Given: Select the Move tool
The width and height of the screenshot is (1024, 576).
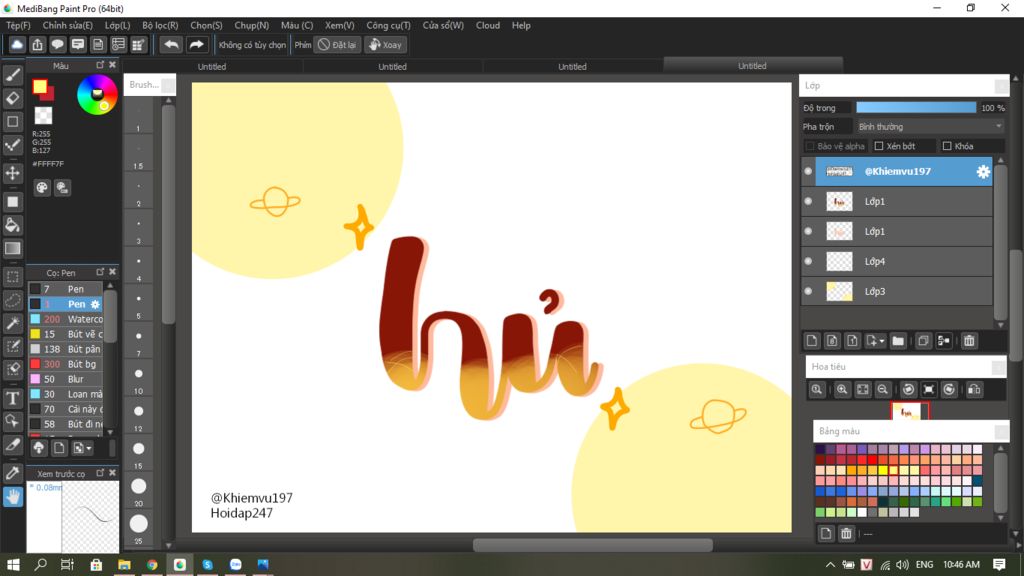Looking at the screenshot, I should click(12, 173).
